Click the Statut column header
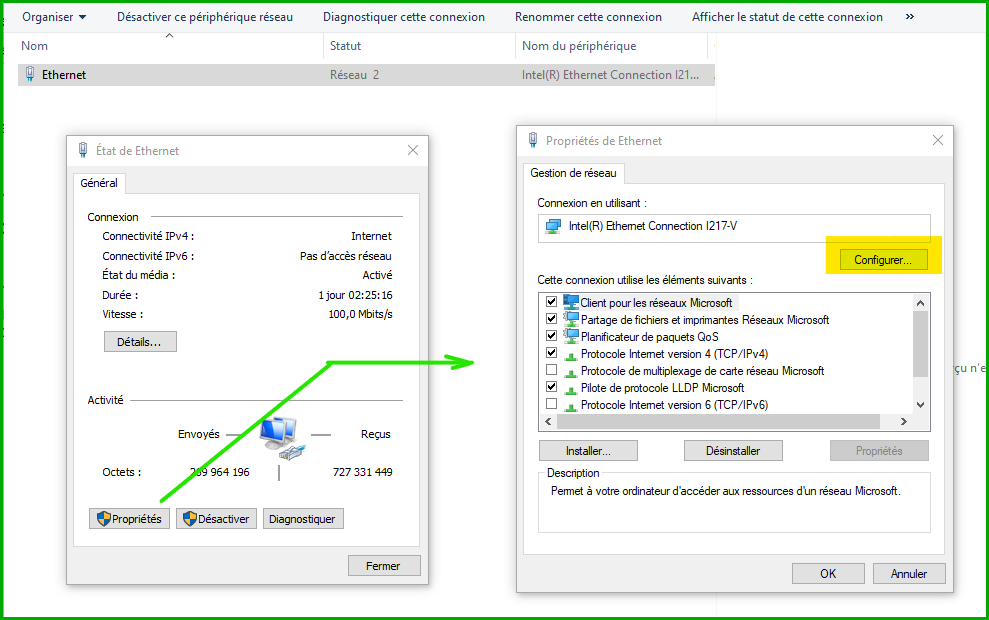Image resolution: width=989 pixels, height=620 pixels. [346, 46]
